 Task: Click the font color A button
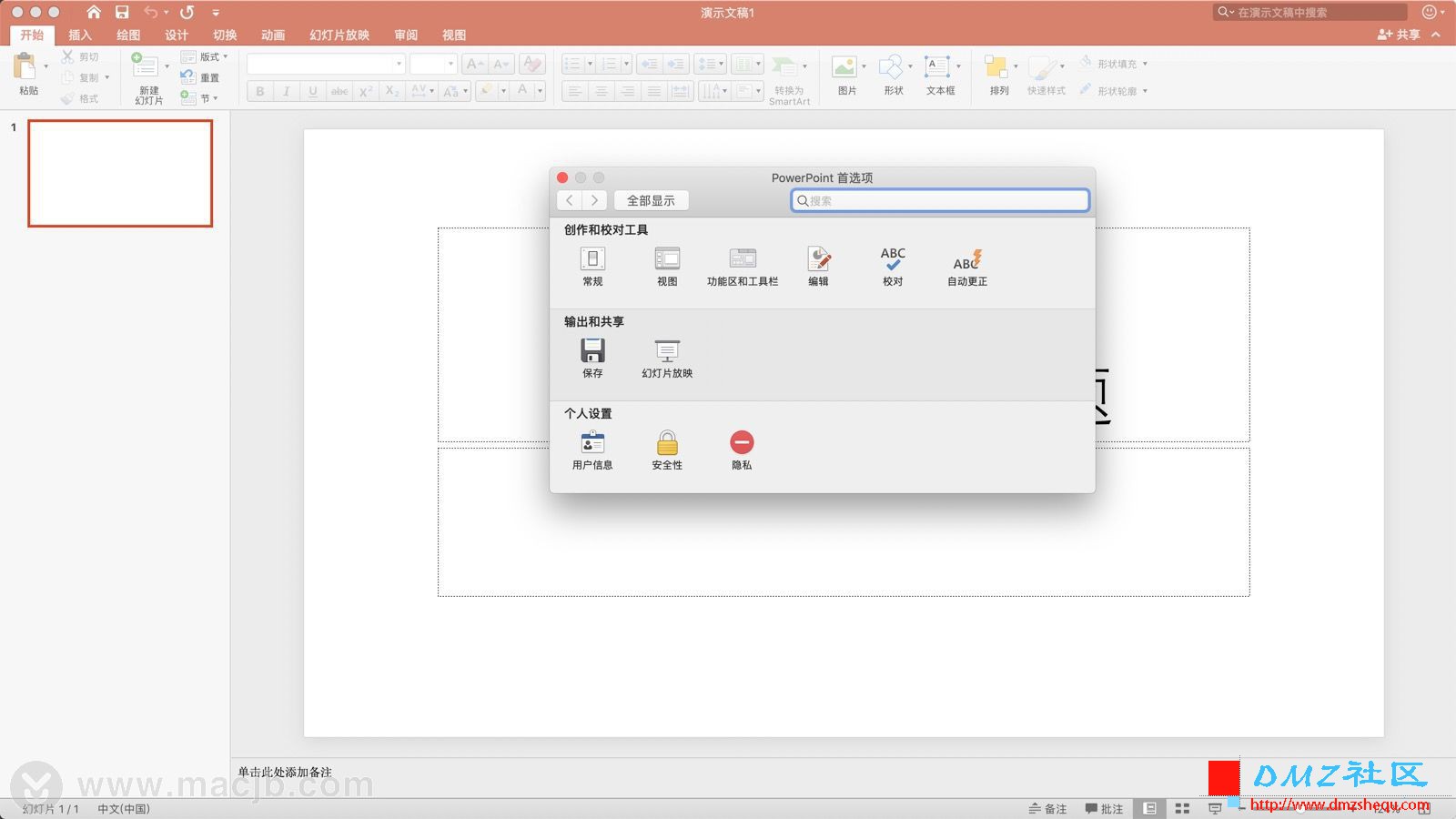pos(522,91)
